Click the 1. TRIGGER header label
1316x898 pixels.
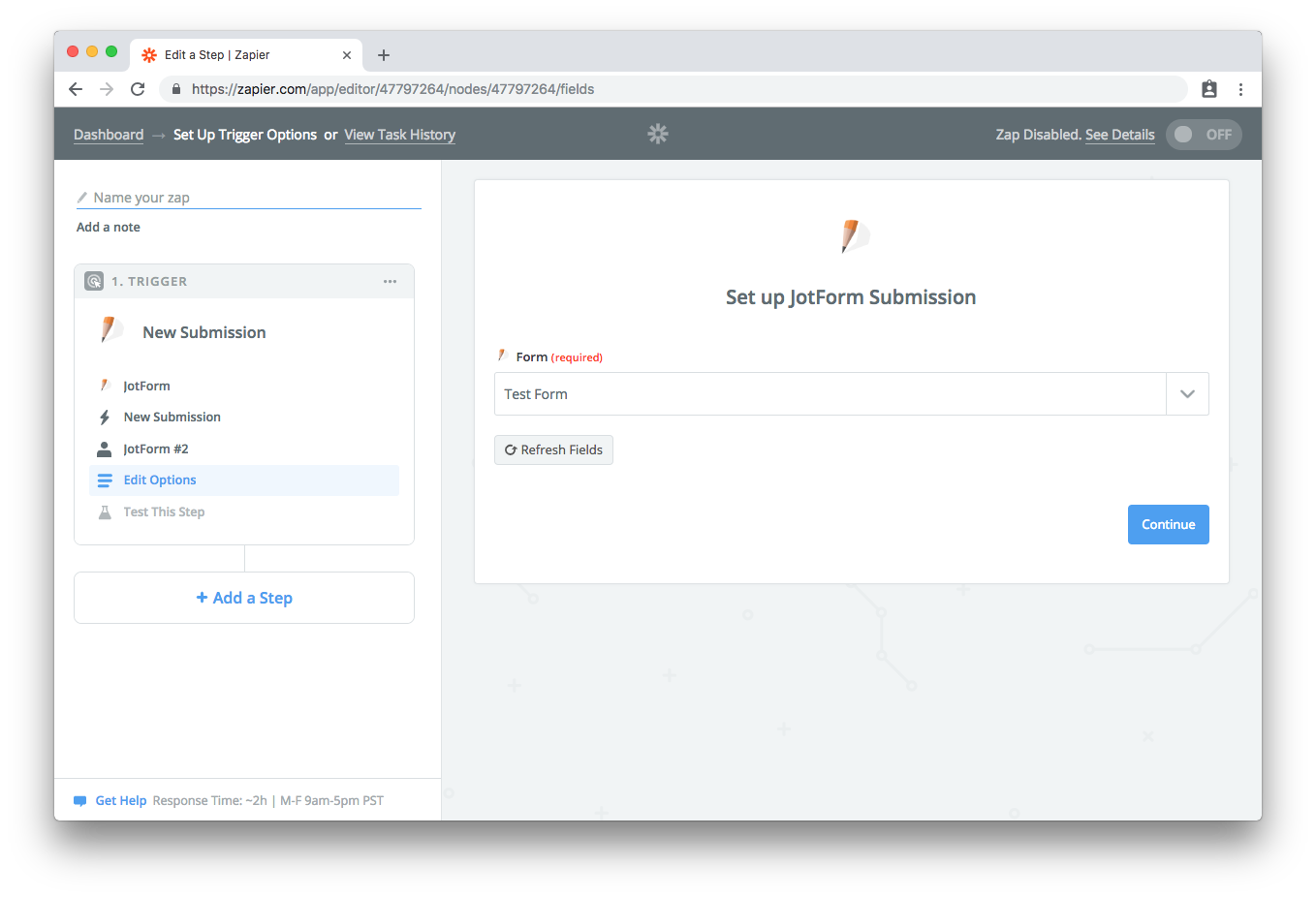point(149,281)
